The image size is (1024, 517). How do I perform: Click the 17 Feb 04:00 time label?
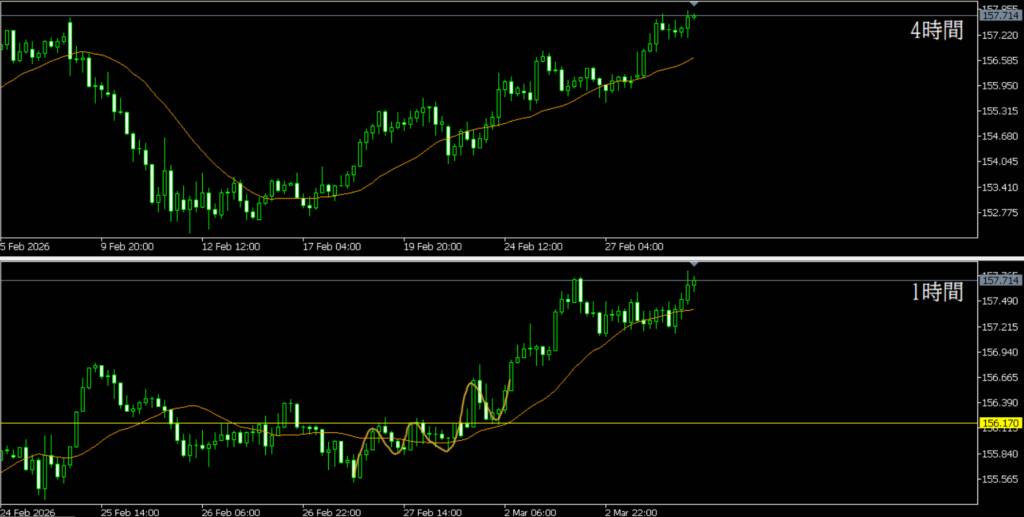point(333,246)
